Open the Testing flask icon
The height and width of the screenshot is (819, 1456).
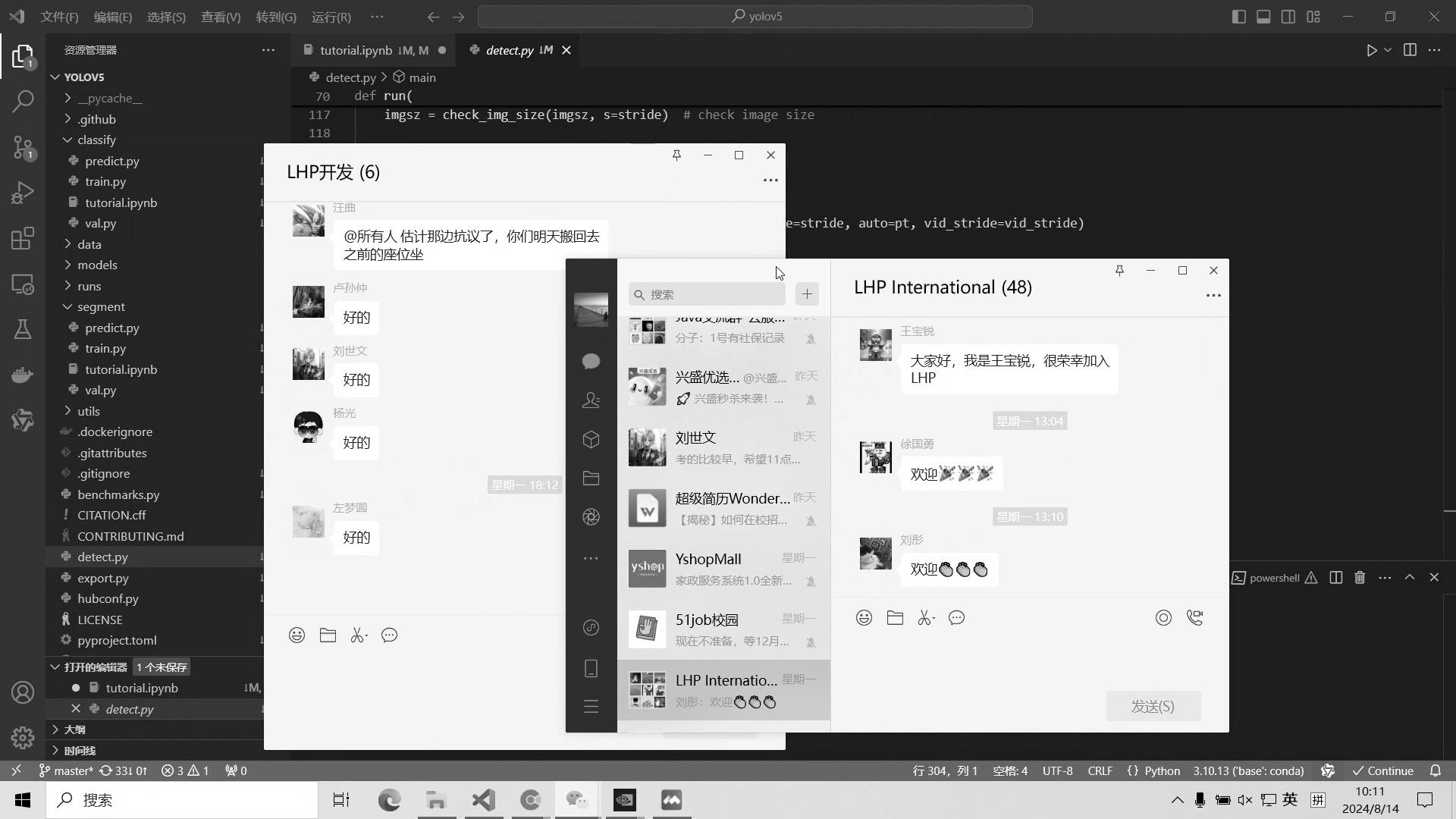pyautogui.click(x=23, y=329)
